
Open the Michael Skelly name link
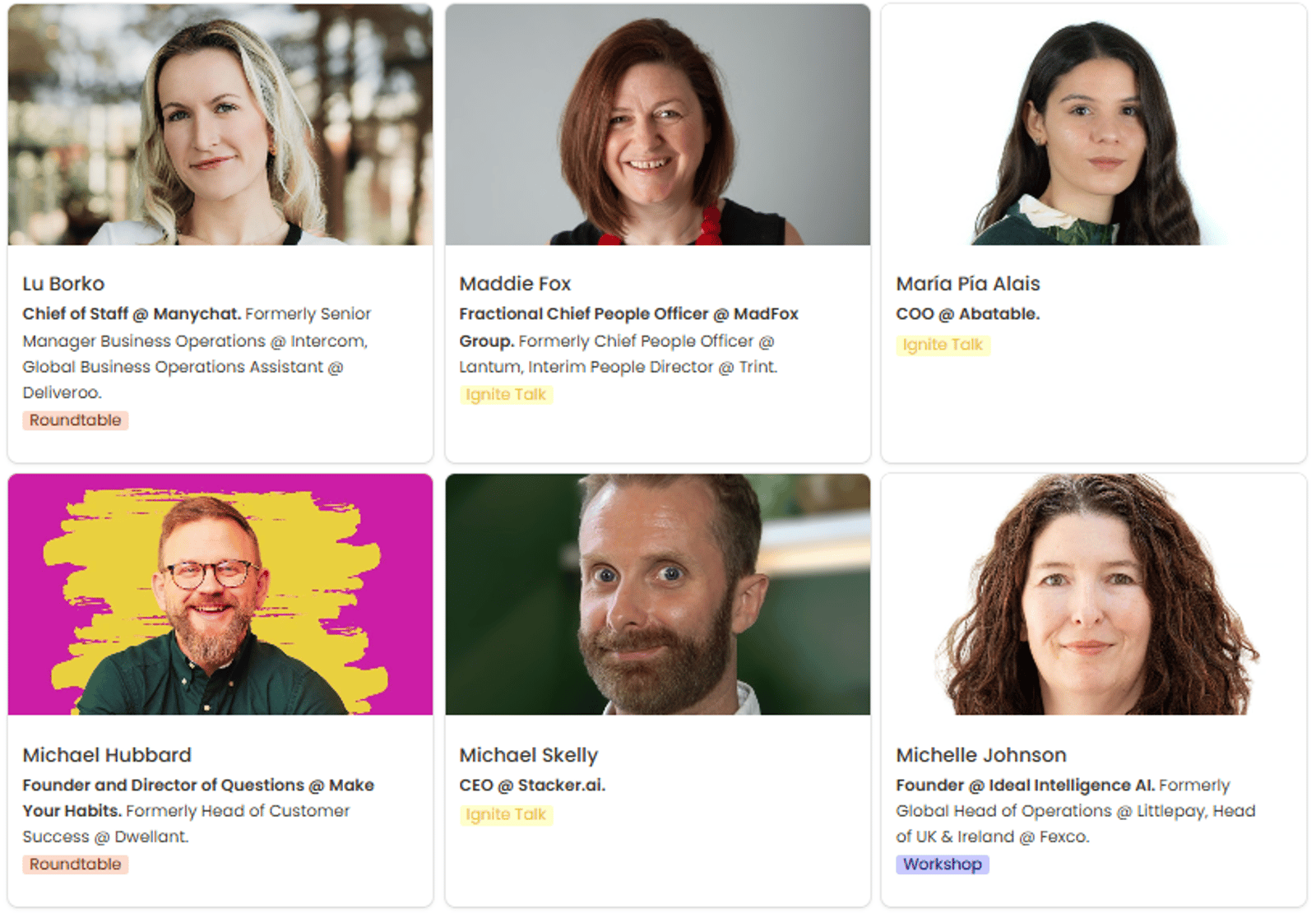pos(528,755)
